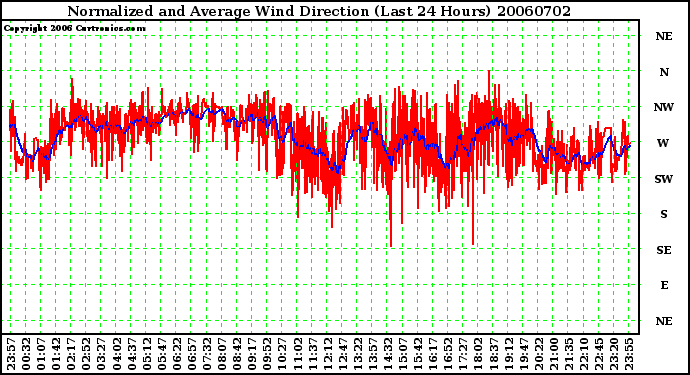Click the 15:42 time label

tap(418, 354)
